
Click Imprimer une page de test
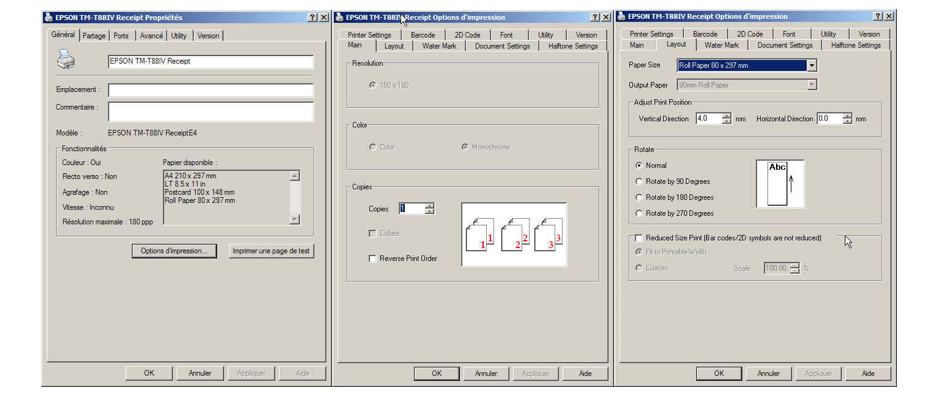pos(271,252)
